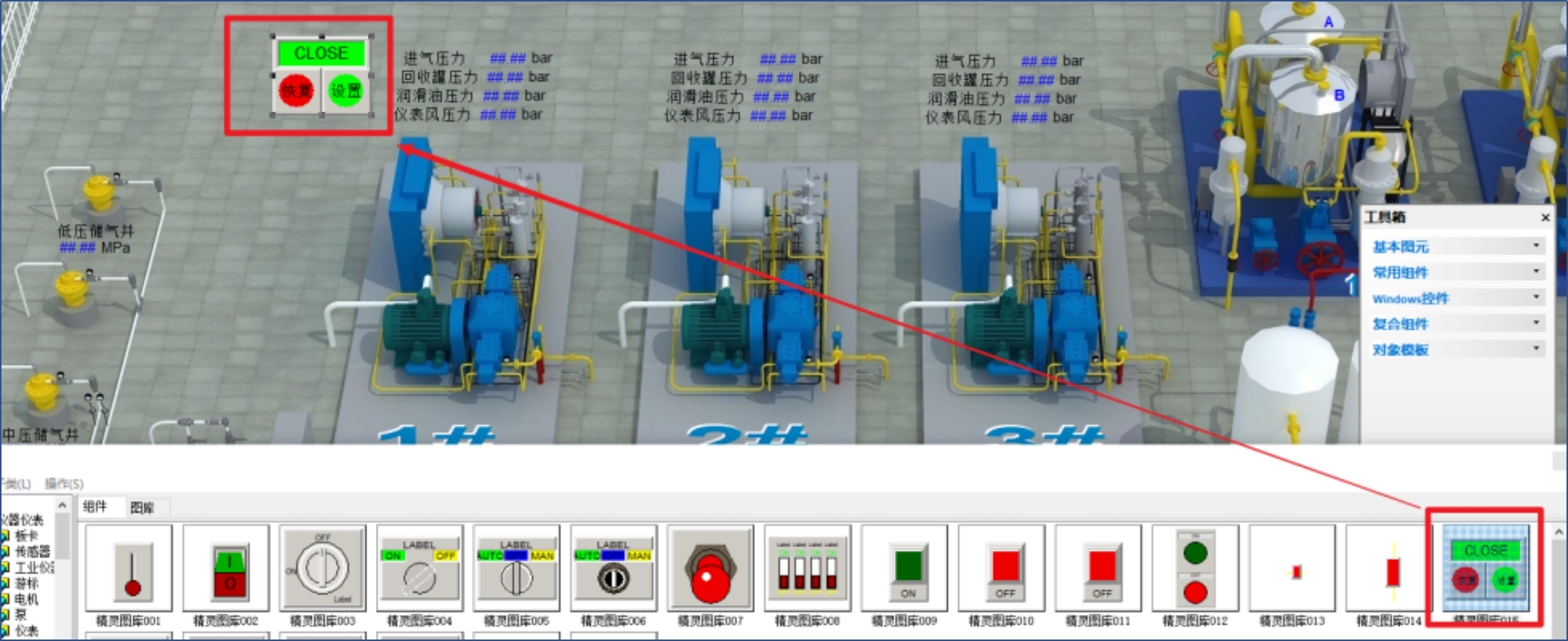Switch to the 图库 tab

point(141,508)
